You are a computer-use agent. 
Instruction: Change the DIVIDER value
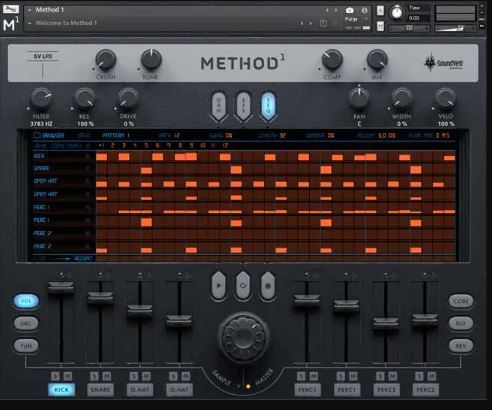320,135
